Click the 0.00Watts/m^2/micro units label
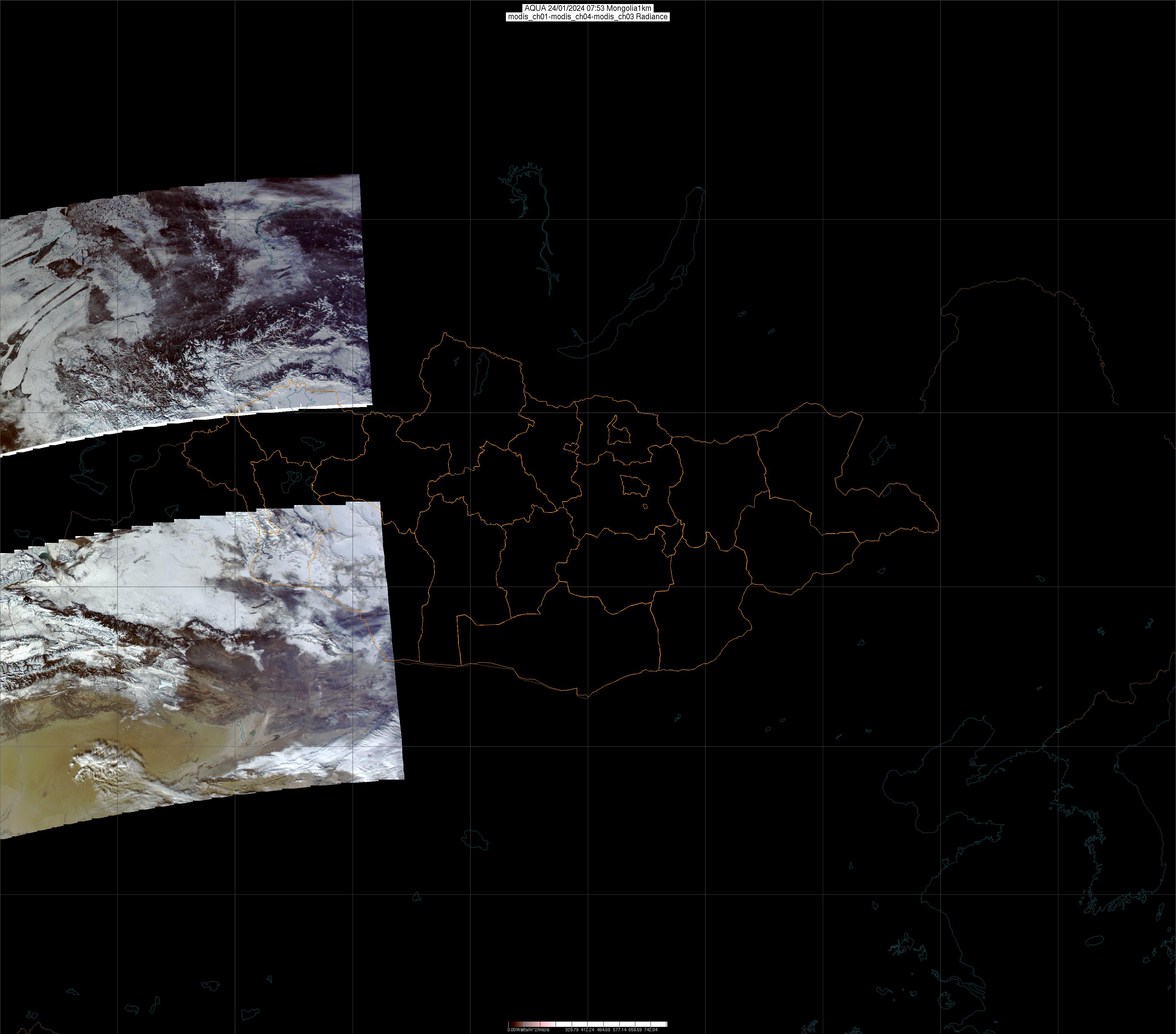 tap(528, 1030)
